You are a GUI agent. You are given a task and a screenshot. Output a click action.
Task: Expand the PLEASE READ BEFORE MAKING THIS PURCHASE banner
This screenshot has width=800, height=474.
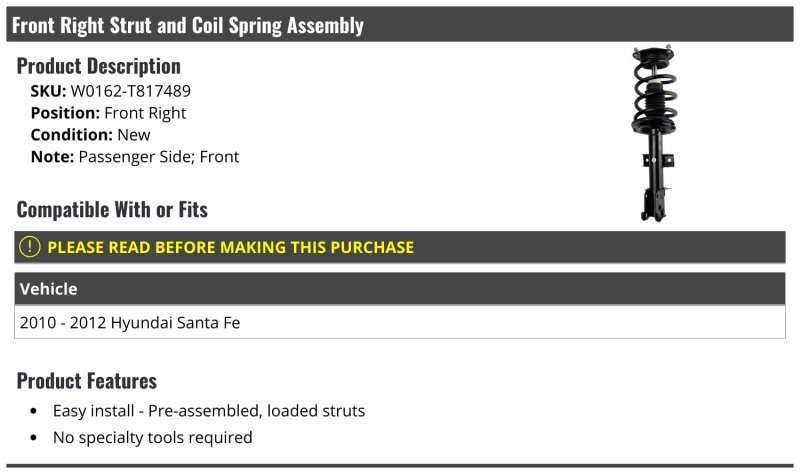click(399, 247)
